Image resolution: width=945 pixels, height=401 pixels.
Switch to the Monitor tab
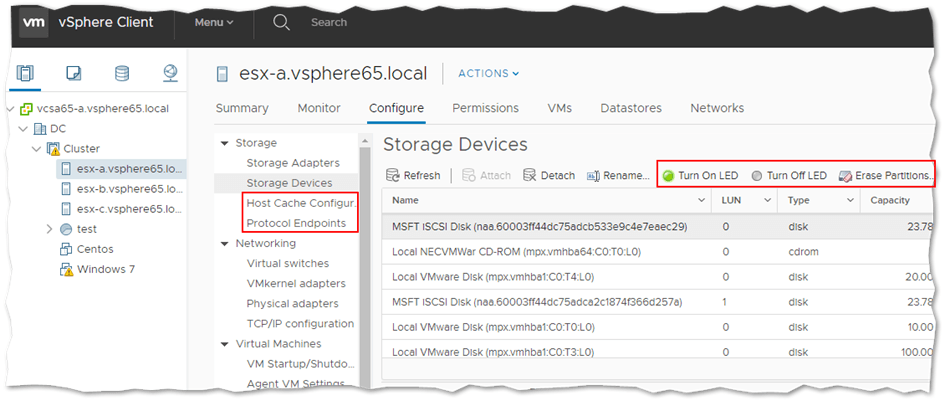[319, 108]
